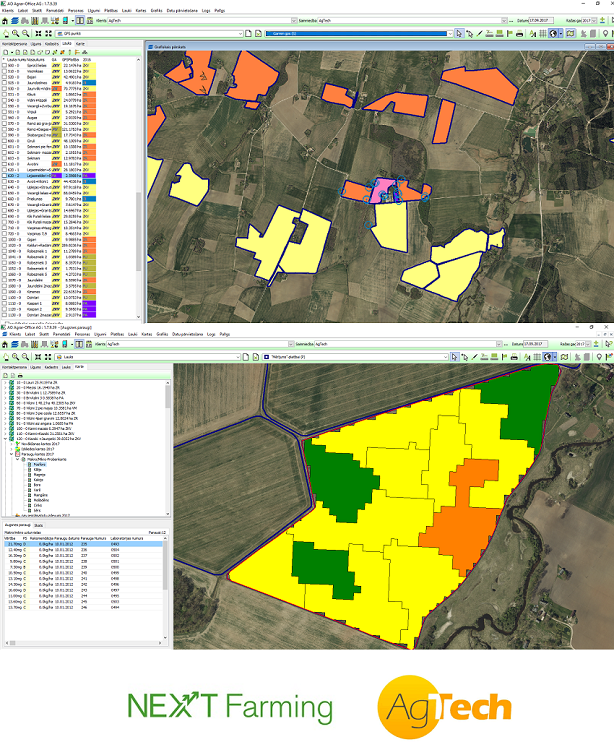Expand the 10 - 0 Lauri tree node
Image resolution: width=614 pixels, height=750 pixels.
coord(6,383)
